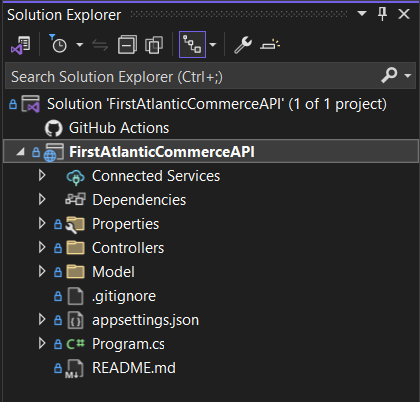Image resolution: width=420 pixels, height=402 pixels.
Task: Click the README.md markdown icon
Action: point(74,369)
